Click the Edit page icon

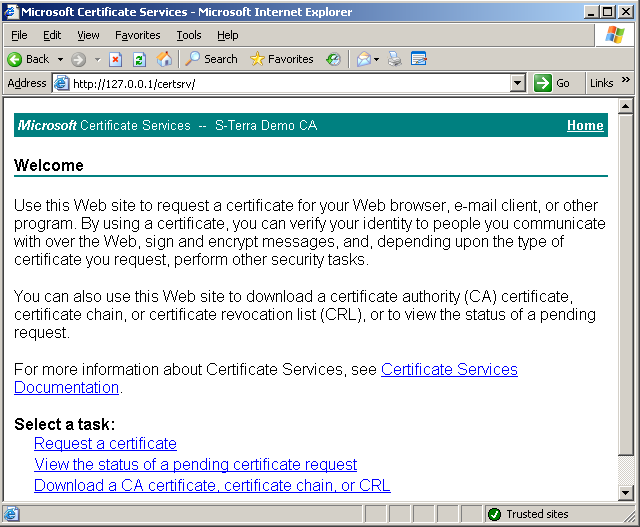(419, 59)
